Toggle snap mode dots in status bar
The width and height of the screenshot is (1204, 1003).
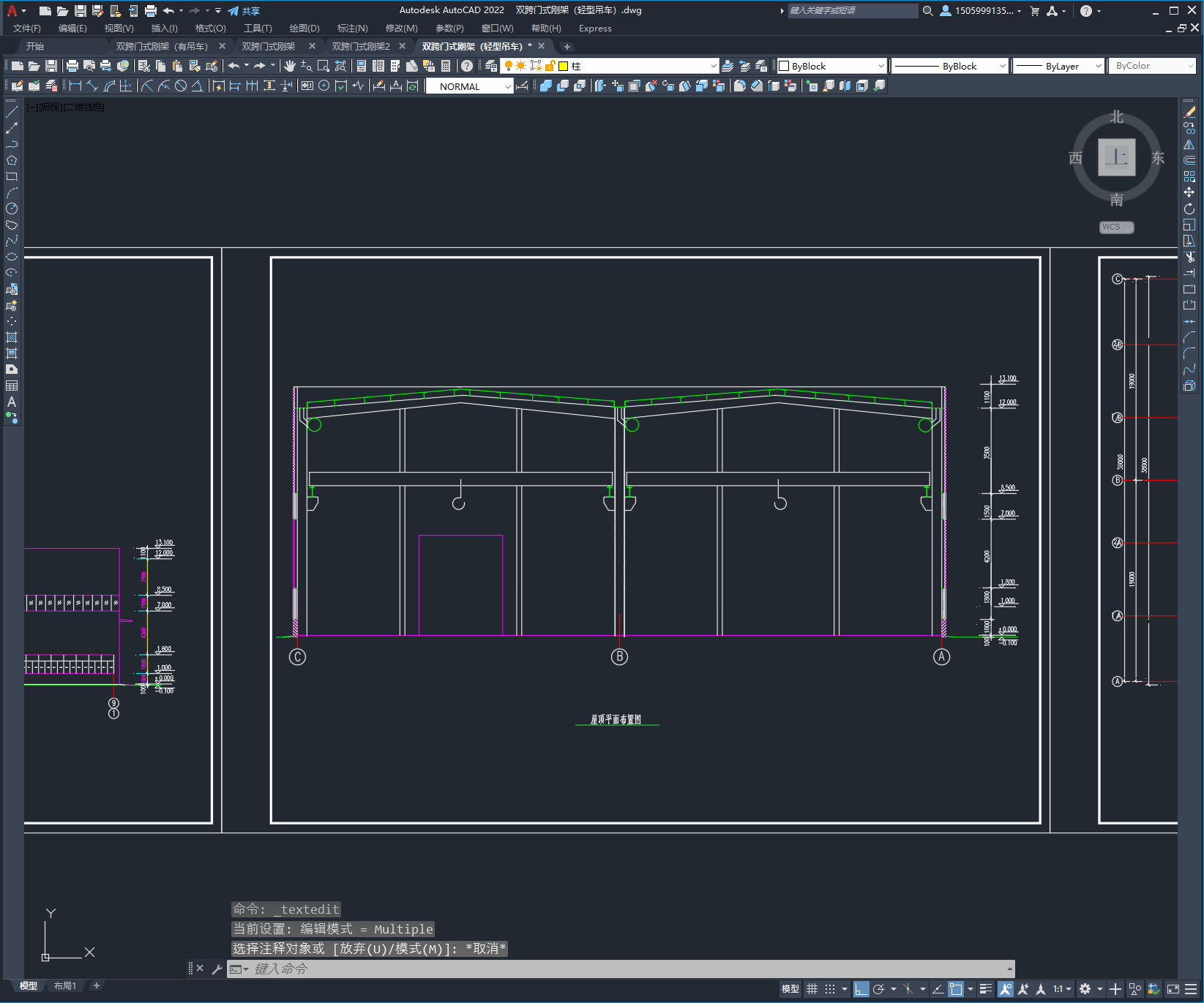(829, 989)
